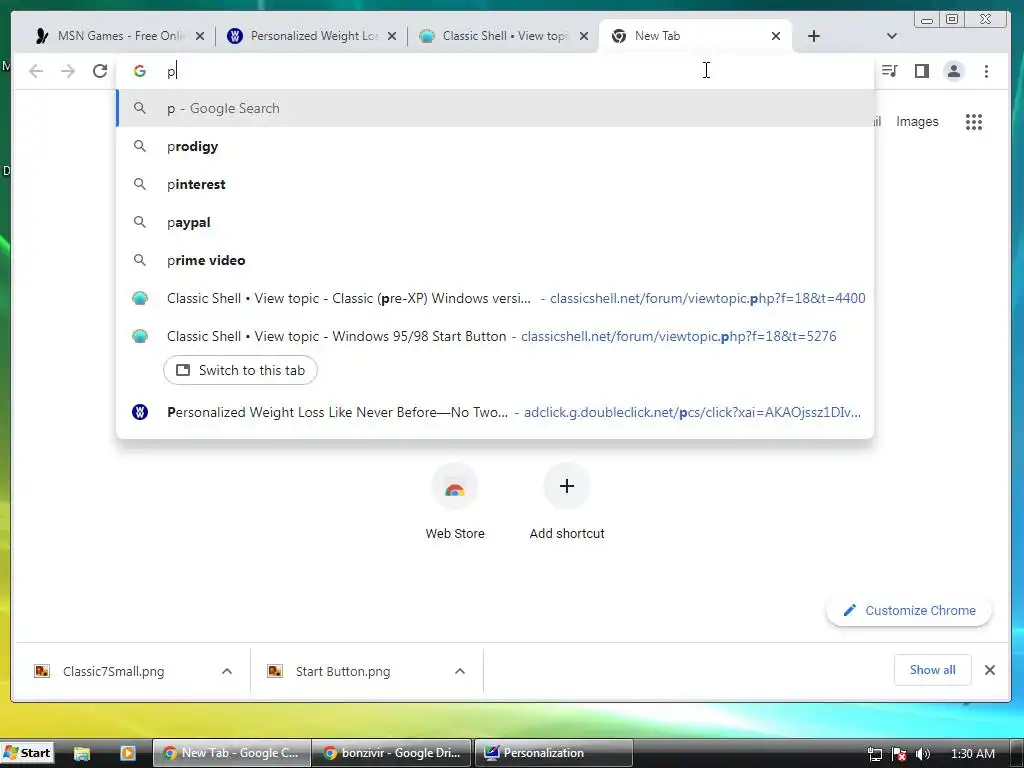
Task: Expand options for Classic7Small.png download
Action: pyautogui.click(x=227, y=671)
